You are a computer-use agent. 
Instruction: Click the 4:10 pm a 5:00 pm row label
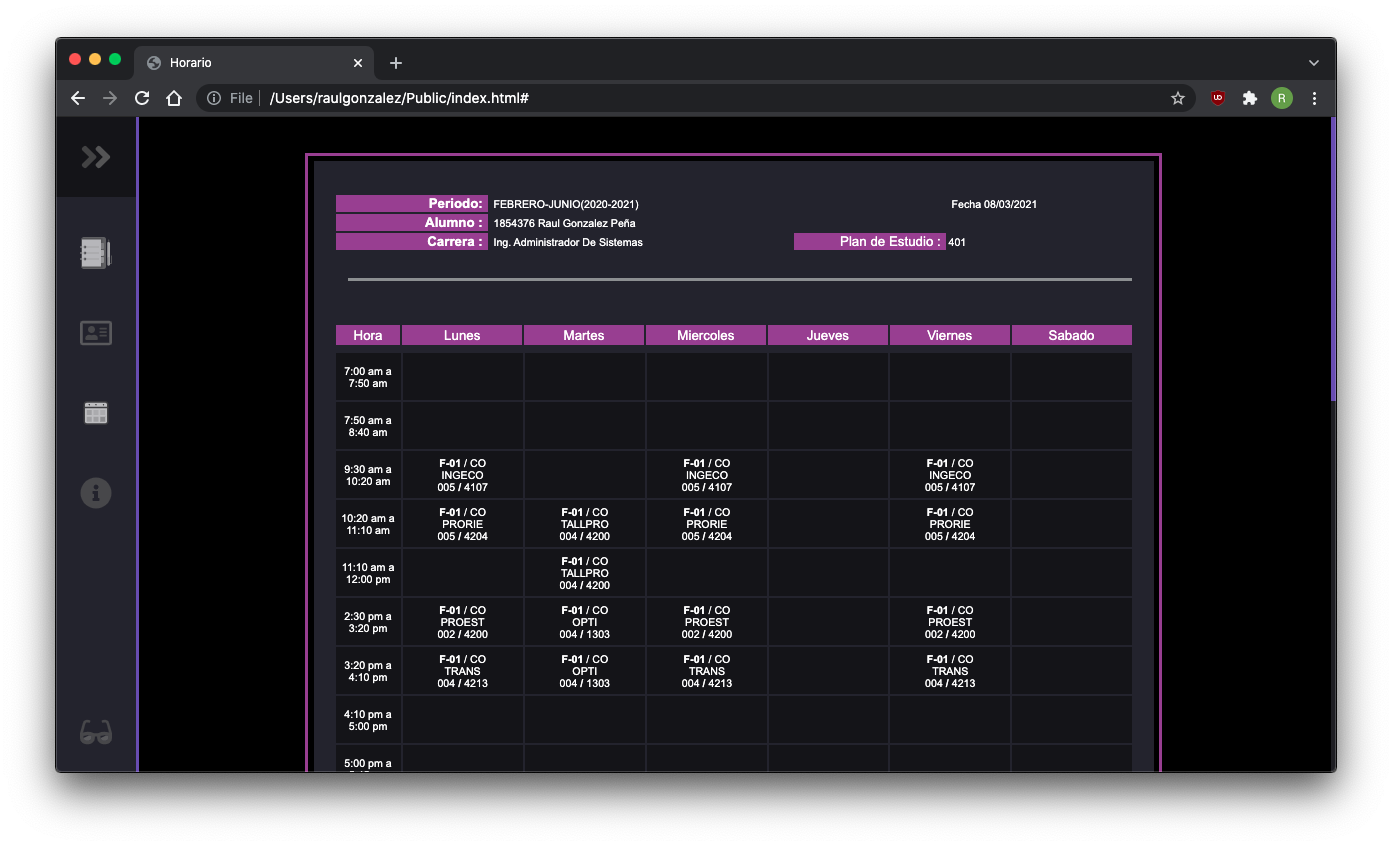[368, 720]
